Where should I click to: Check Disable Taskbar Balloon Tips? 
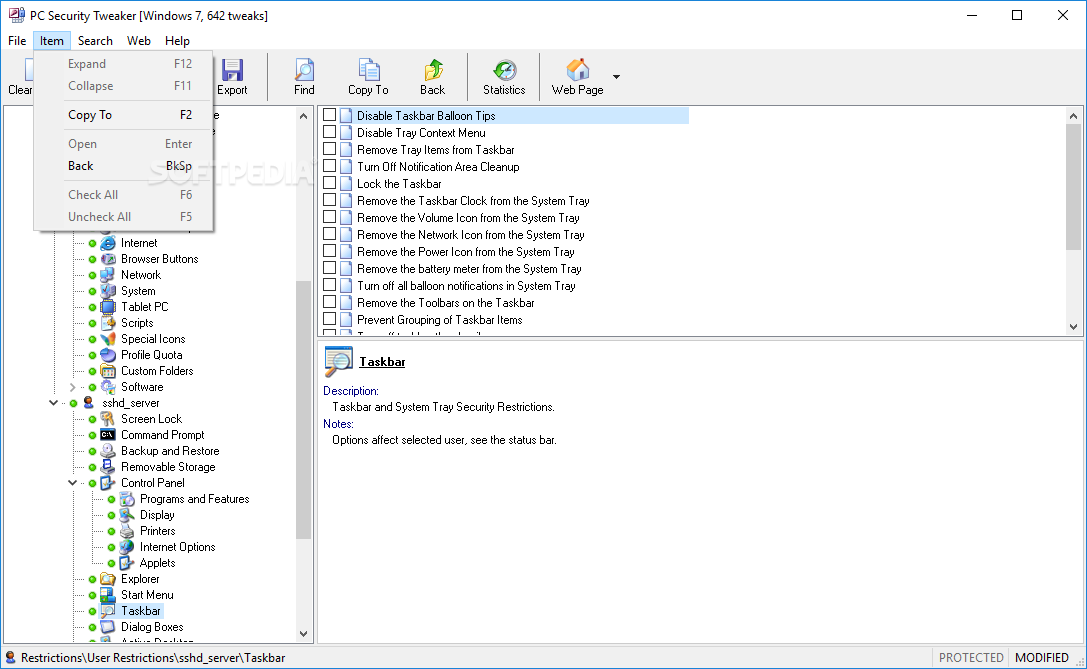coord(330,115)
